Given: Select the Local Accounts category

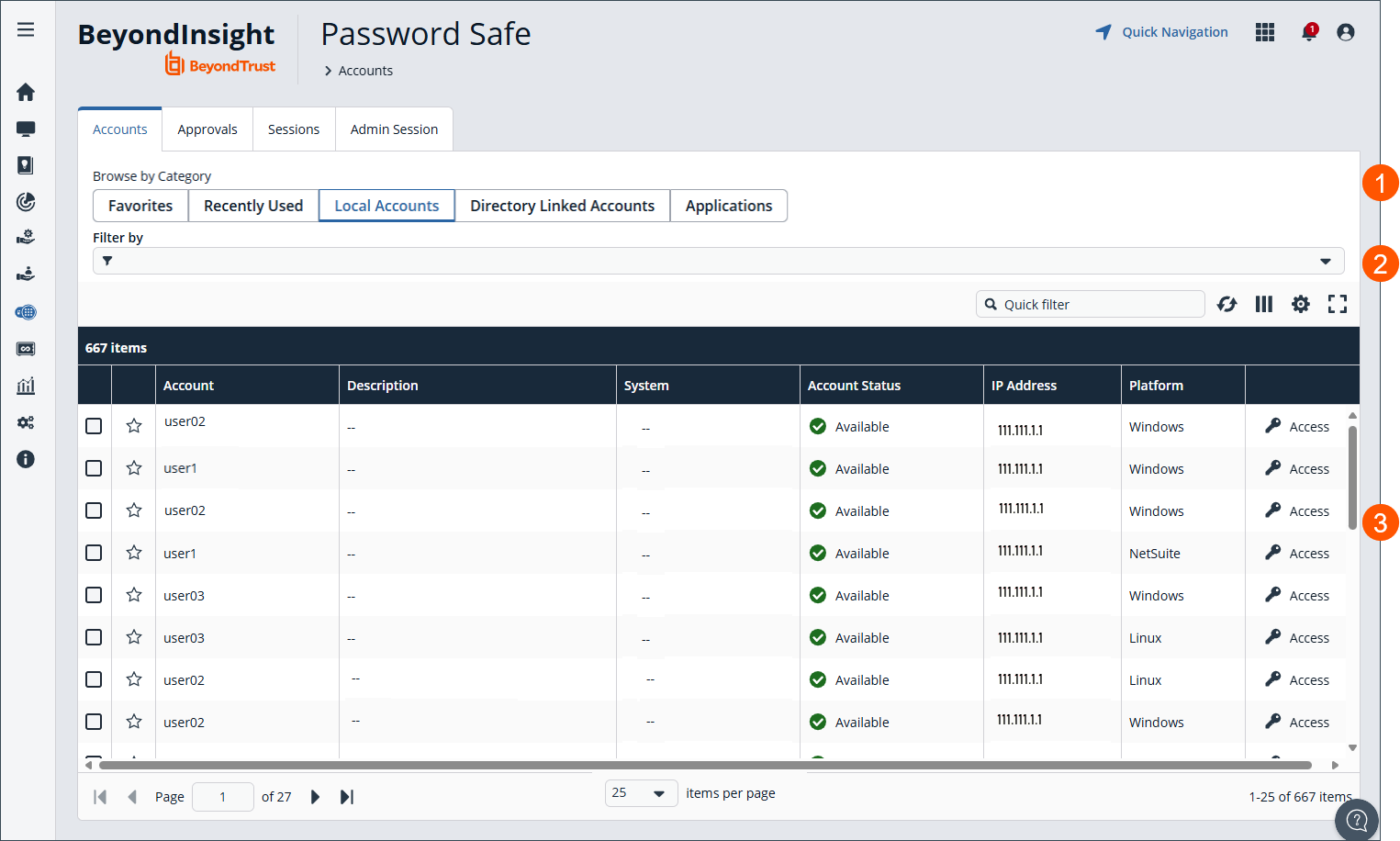Looking at the screenshot, I should point(386,206).
